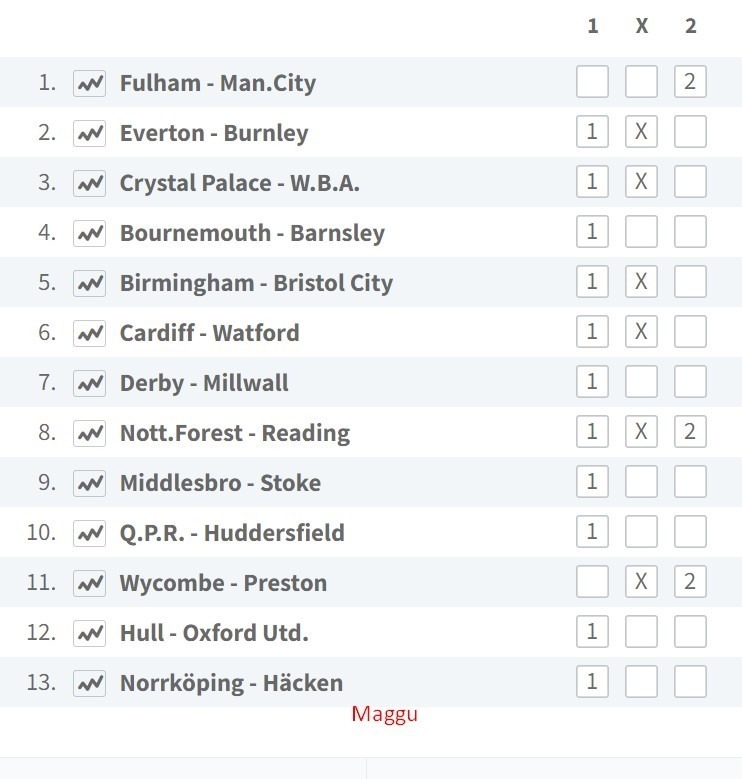742x779 pixels.
Task: Open statistics icon for Derby - Millwall
Action: (89, 383)
